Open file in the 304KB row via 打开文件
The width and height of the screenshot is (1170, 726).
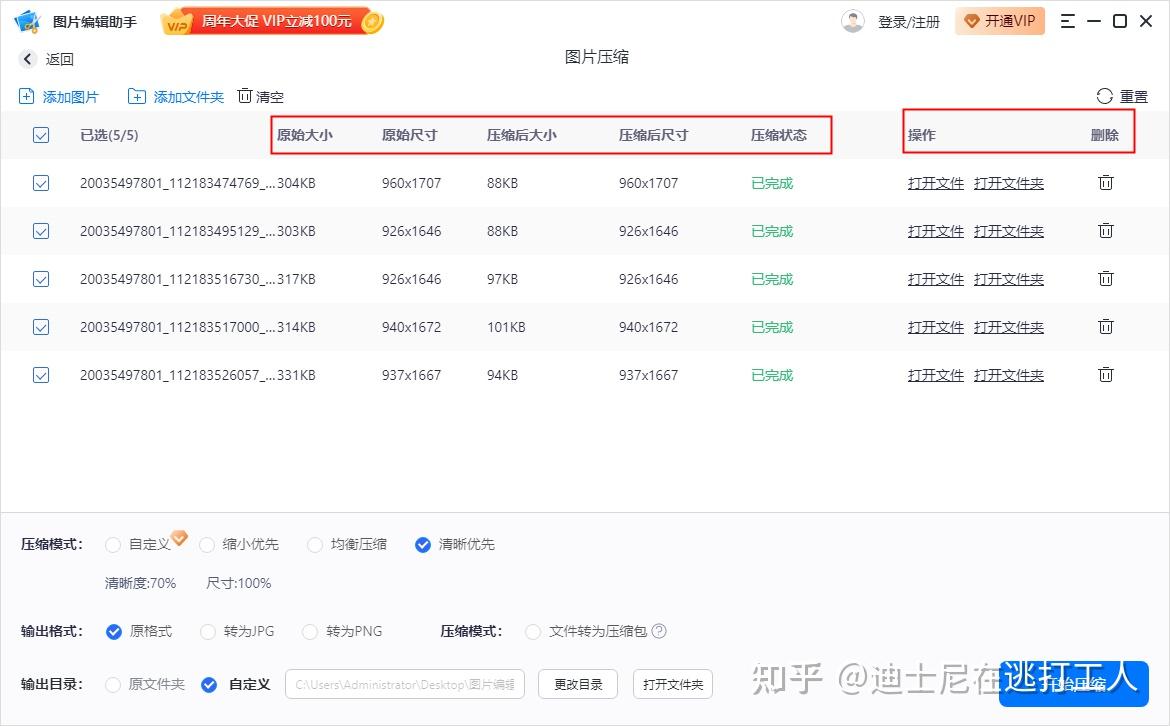pos(936,183)
